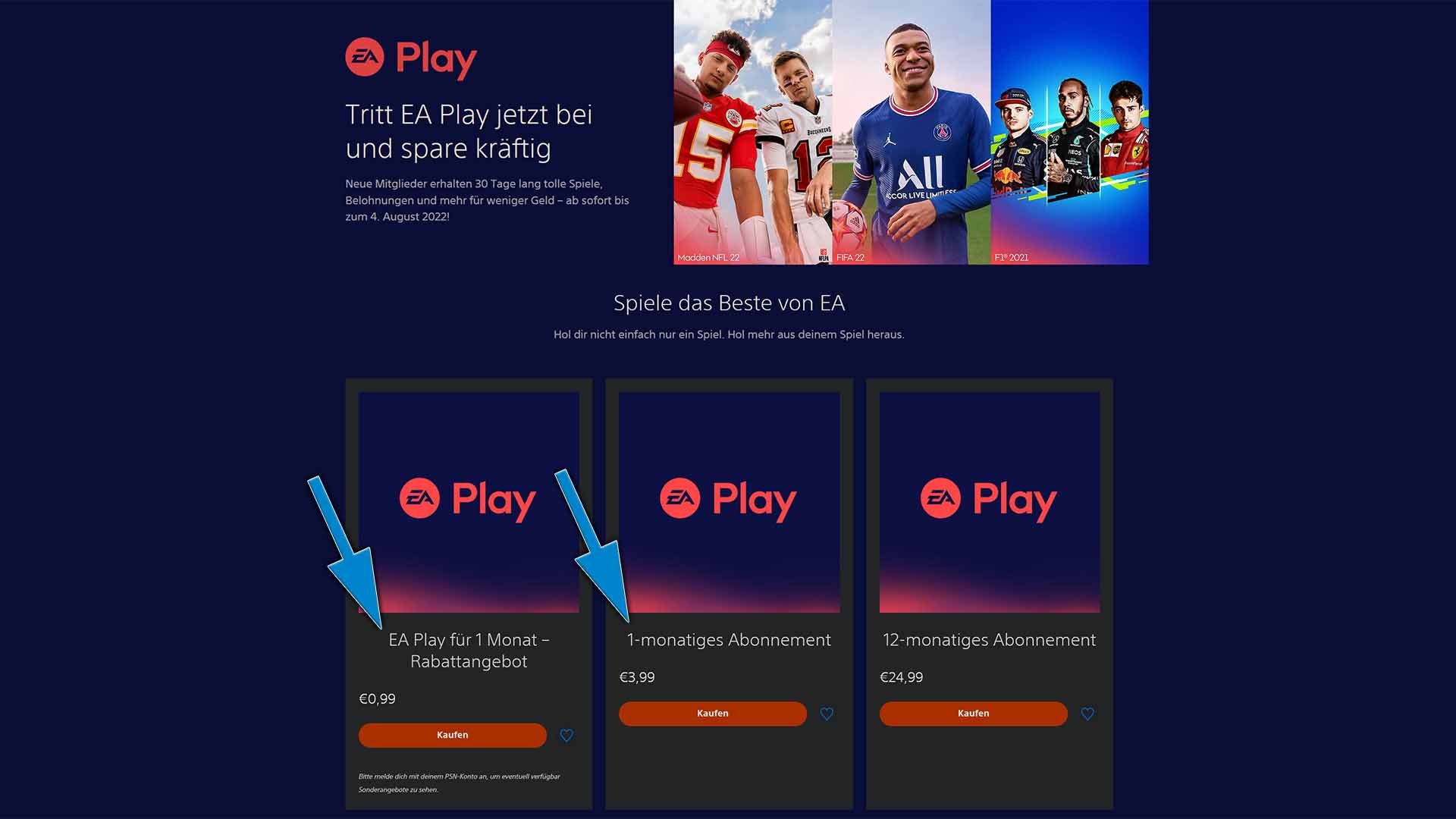
Task: Toggle wishlist heart for 12-monatiges Abonnement
Action: (1087, 714)
